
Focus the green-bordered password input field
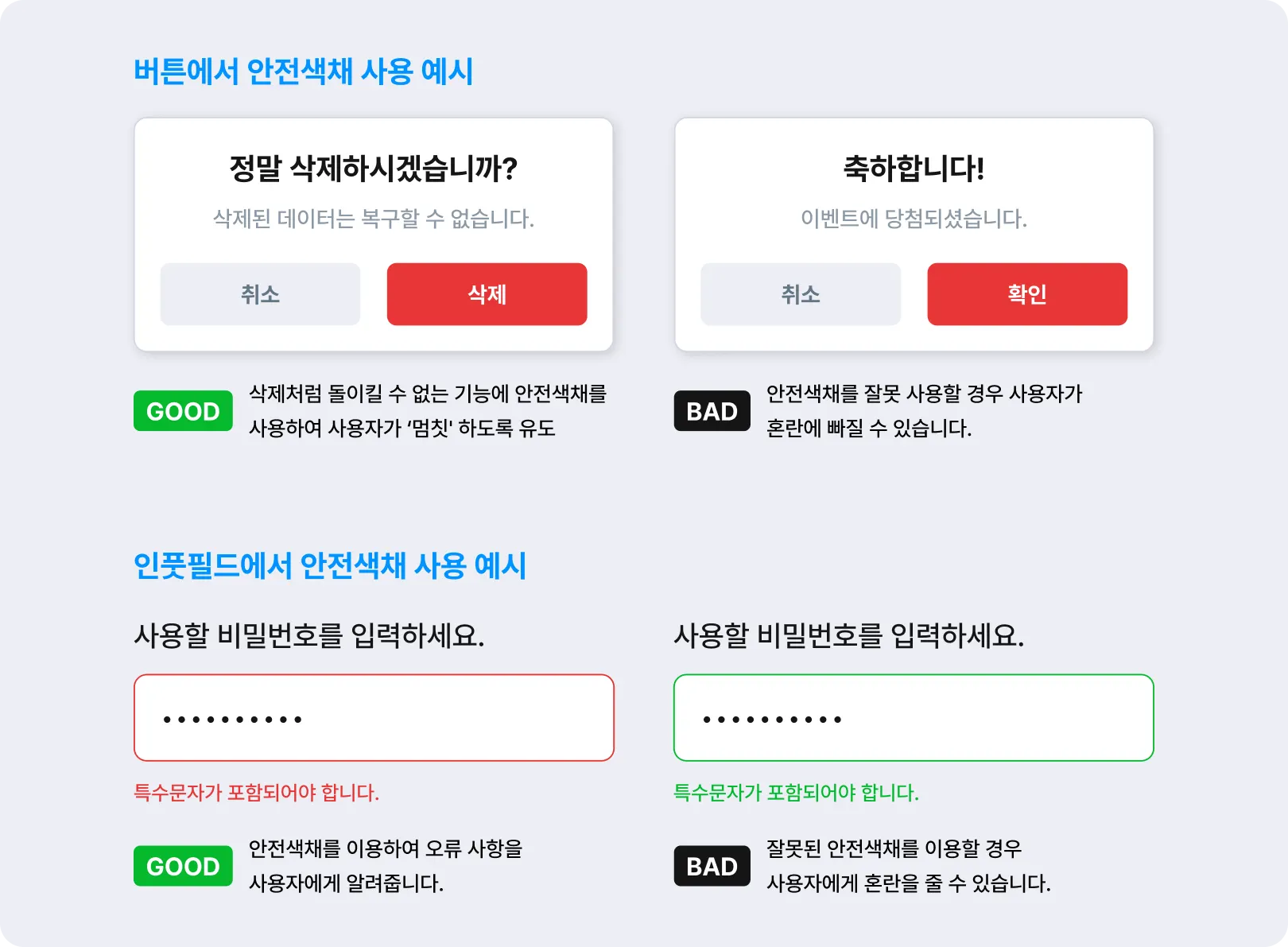[x=914, y=718]
